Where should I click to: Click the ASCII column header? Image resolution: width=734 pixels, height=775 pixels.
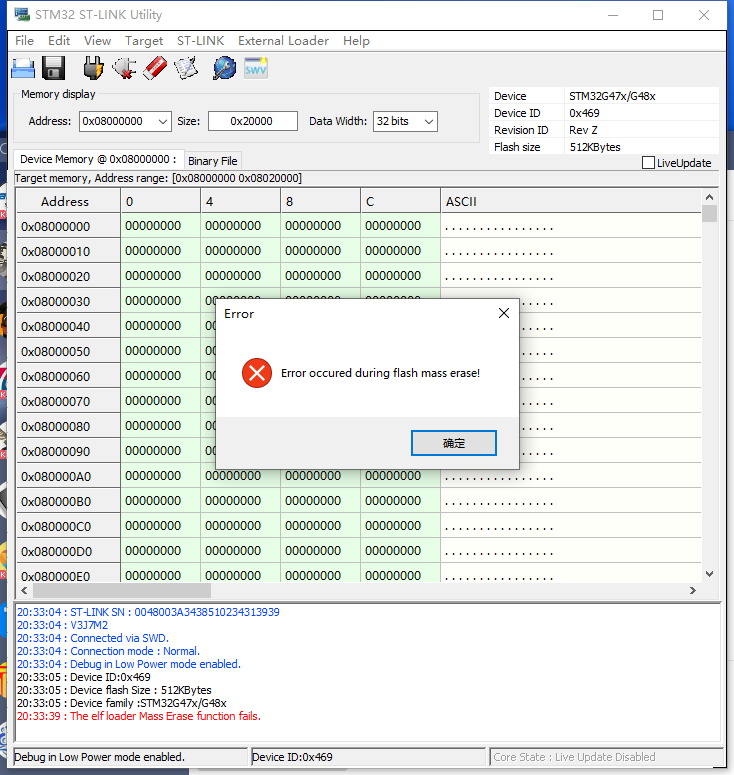[571, 202]
